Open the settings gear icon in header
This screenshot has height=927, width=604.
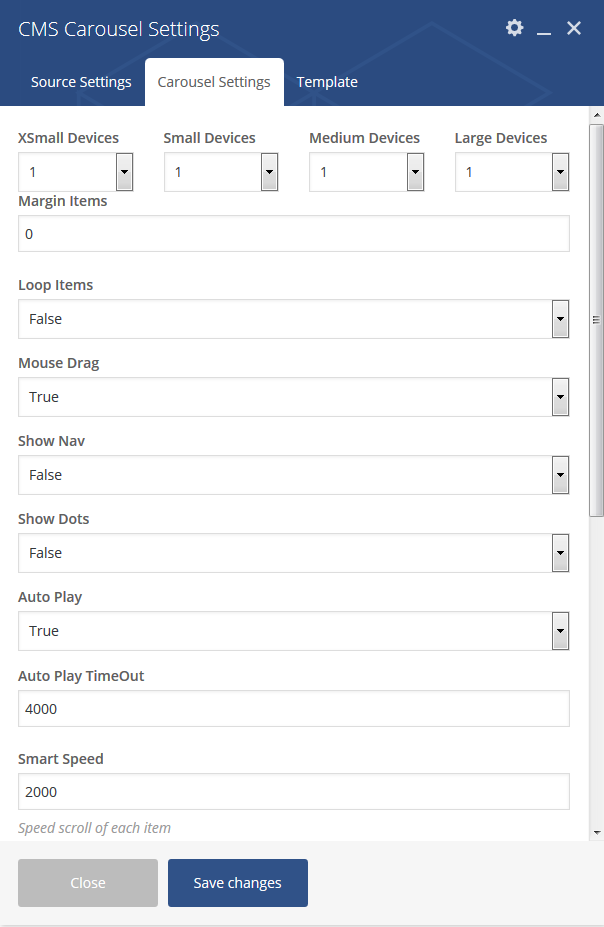click(515, 28)
